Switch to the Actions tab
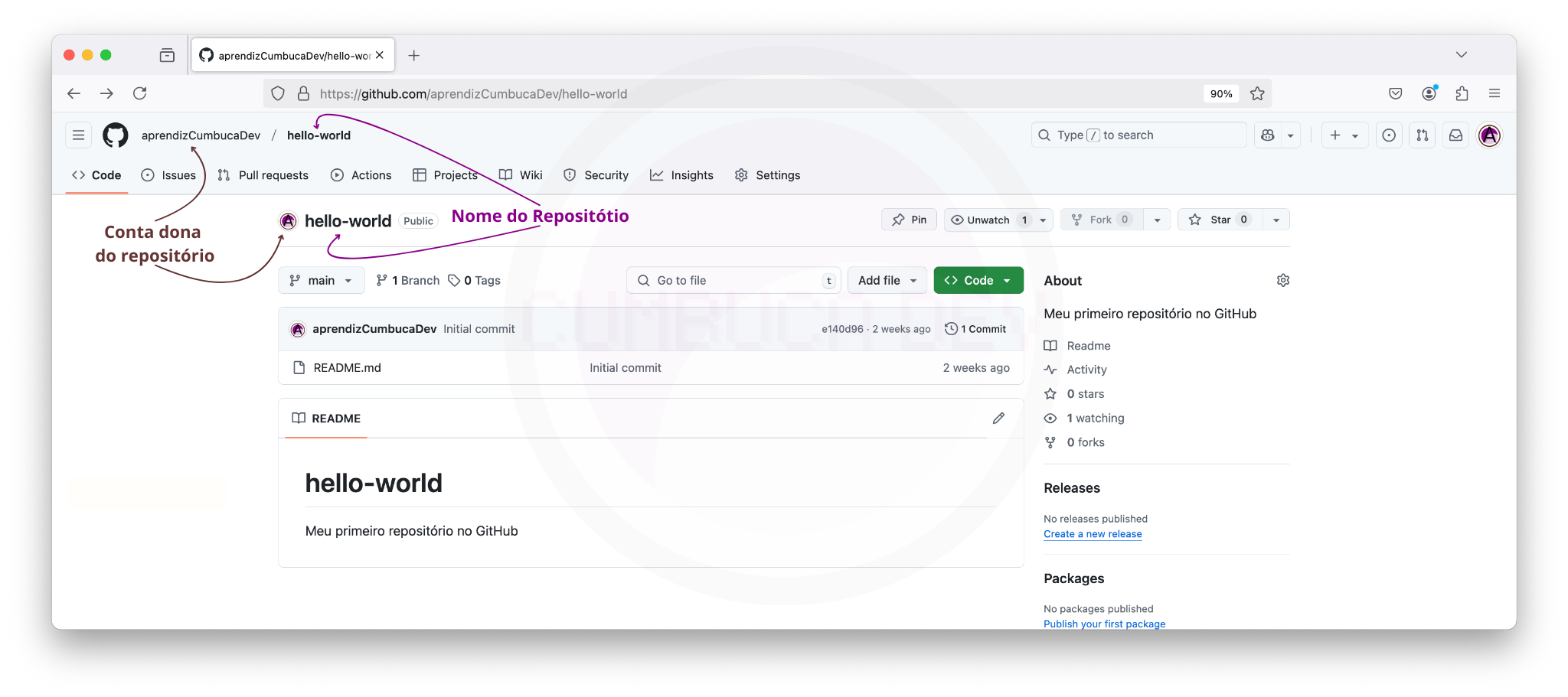This screenshot has width=1568, height=697. [x=361, y=175]
